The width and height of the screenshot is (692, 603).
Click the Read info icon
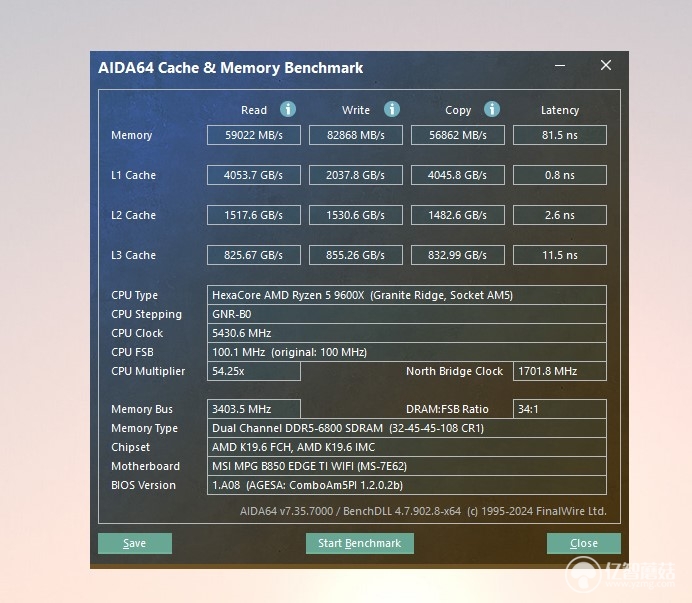[288, 109]
